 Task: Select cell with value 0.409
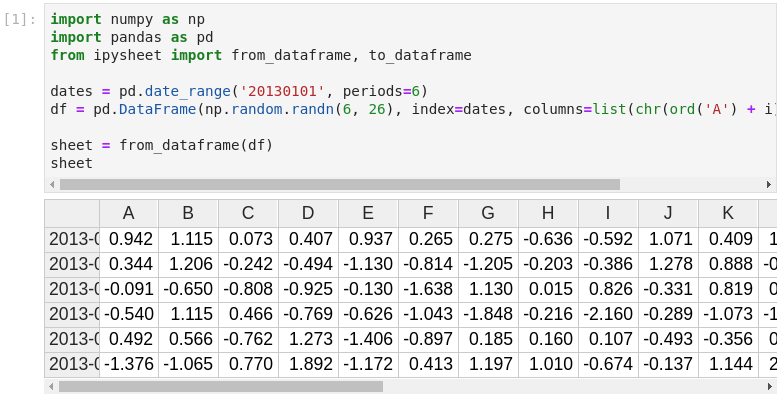728,239
